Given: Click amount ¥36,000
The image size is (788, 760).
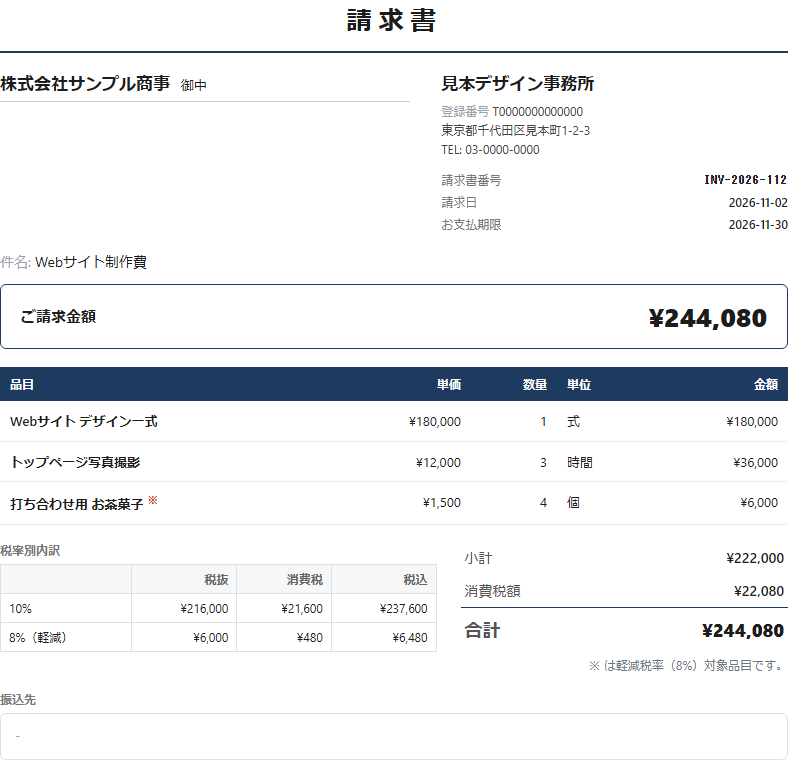Looking at the screenshot, I should coord(755,462).
